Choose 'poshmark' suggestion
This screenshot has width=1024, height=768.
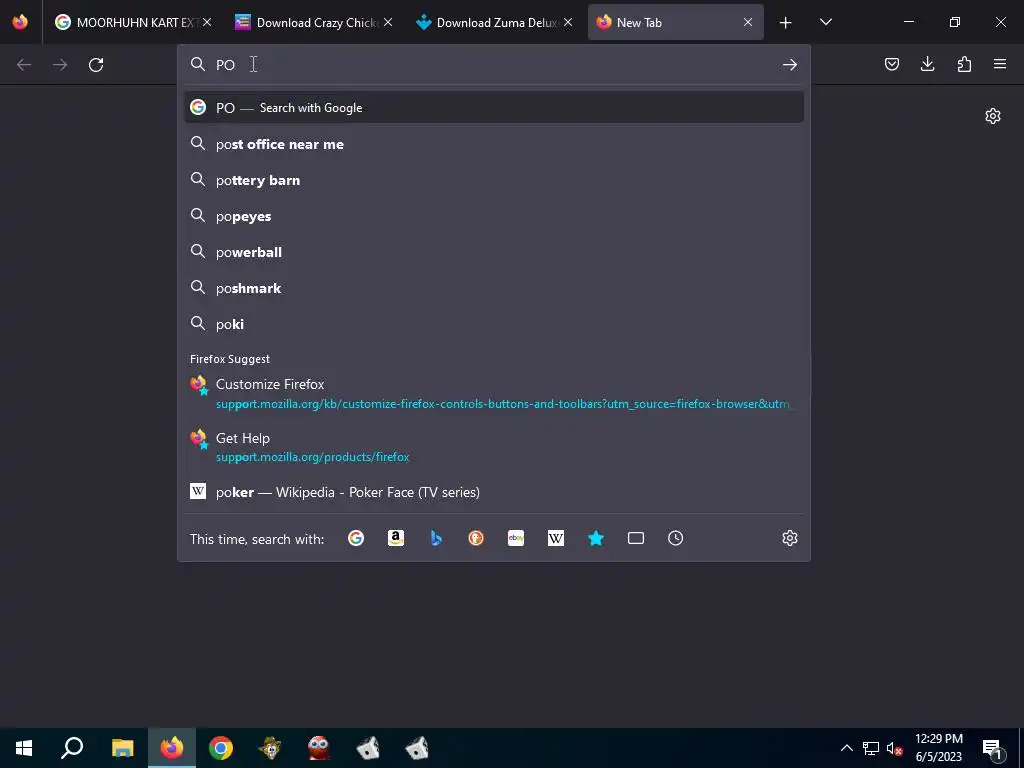point(494,288)
